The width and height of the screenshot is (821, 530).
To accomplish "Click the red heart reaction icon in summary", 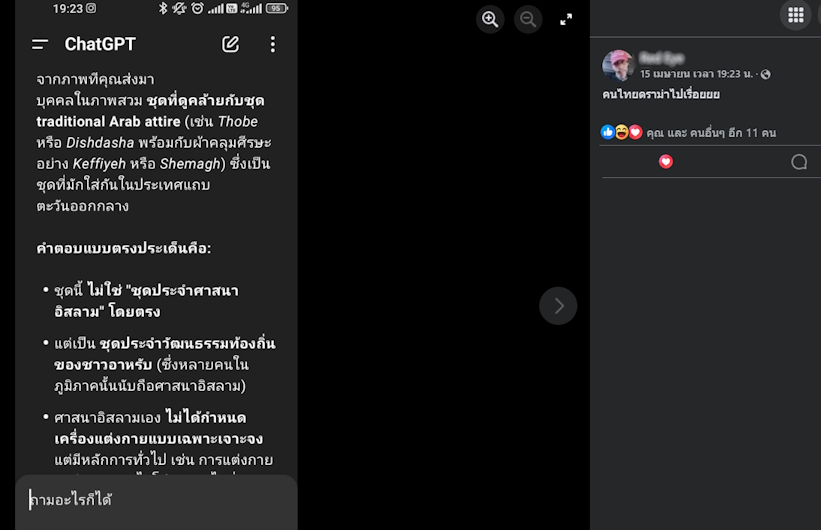I will tap(635, 132).
